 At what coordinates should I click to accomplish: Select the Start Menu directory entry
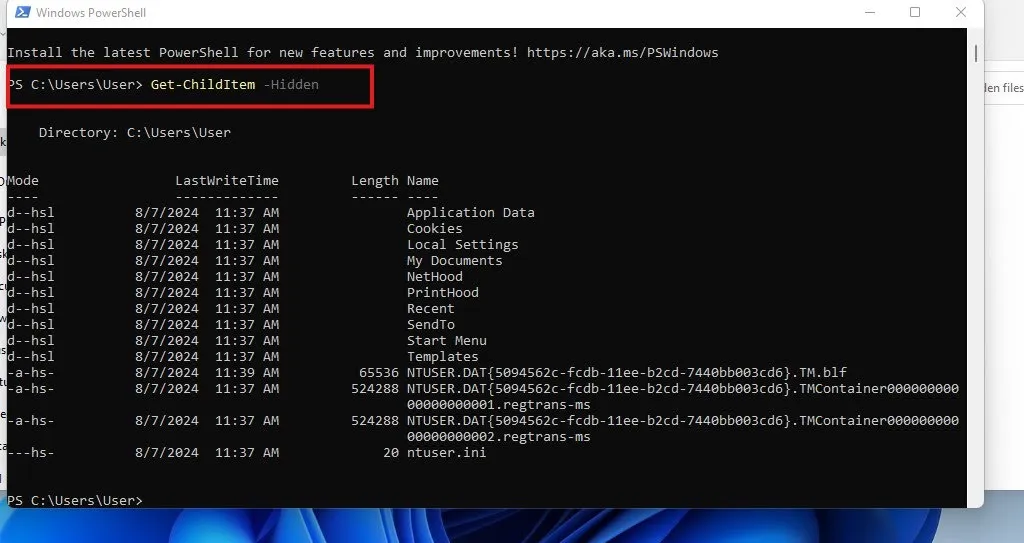point(446,341)
